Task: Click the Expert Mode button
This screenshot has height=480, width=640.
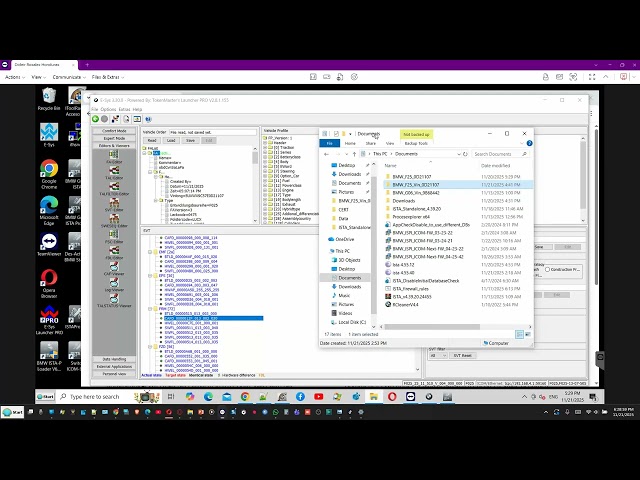Action: coord(114,138)
